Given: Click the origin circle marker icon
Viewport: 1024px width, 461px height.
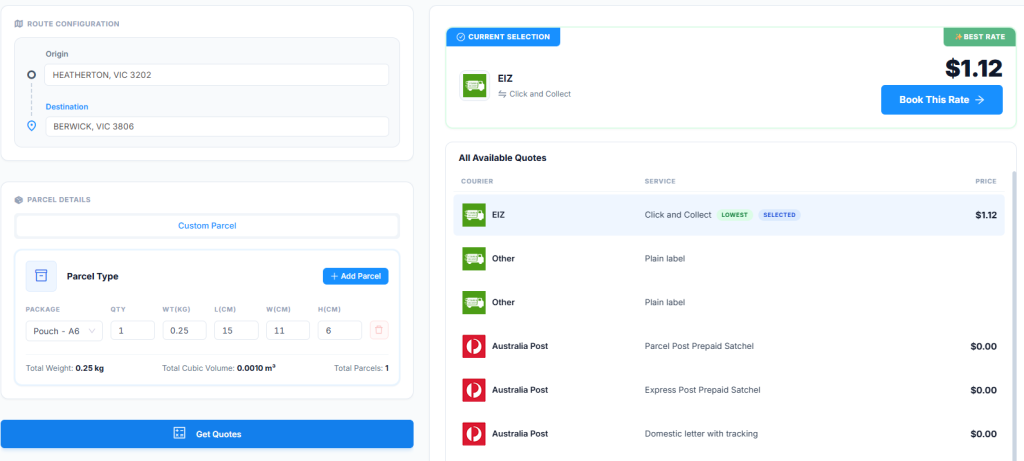Looking at the screenshot, I should pyautogui.click(x=31, y=75).
